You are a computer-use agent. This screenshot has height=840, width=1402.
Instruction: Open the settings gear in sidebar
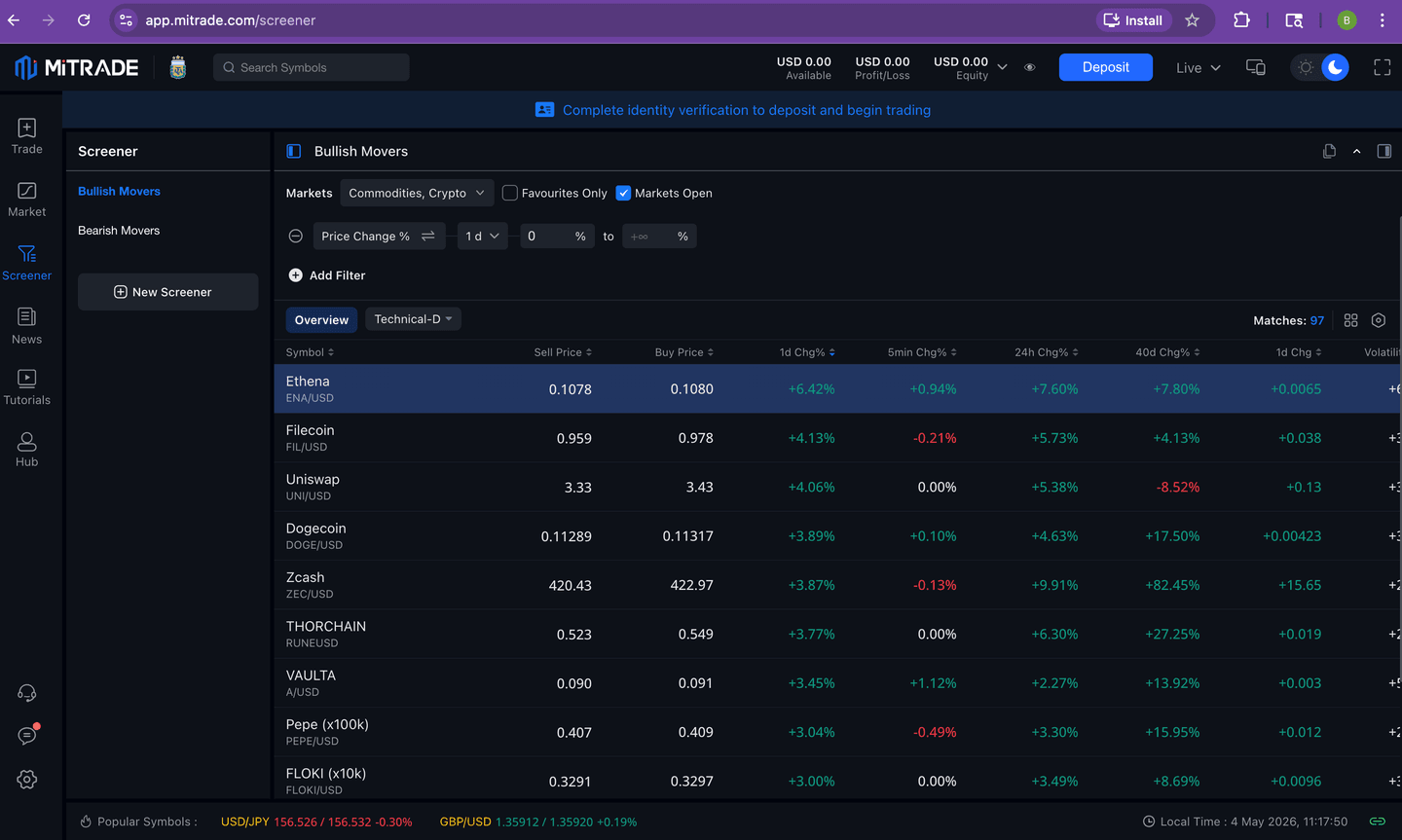[x=27, y=780]
